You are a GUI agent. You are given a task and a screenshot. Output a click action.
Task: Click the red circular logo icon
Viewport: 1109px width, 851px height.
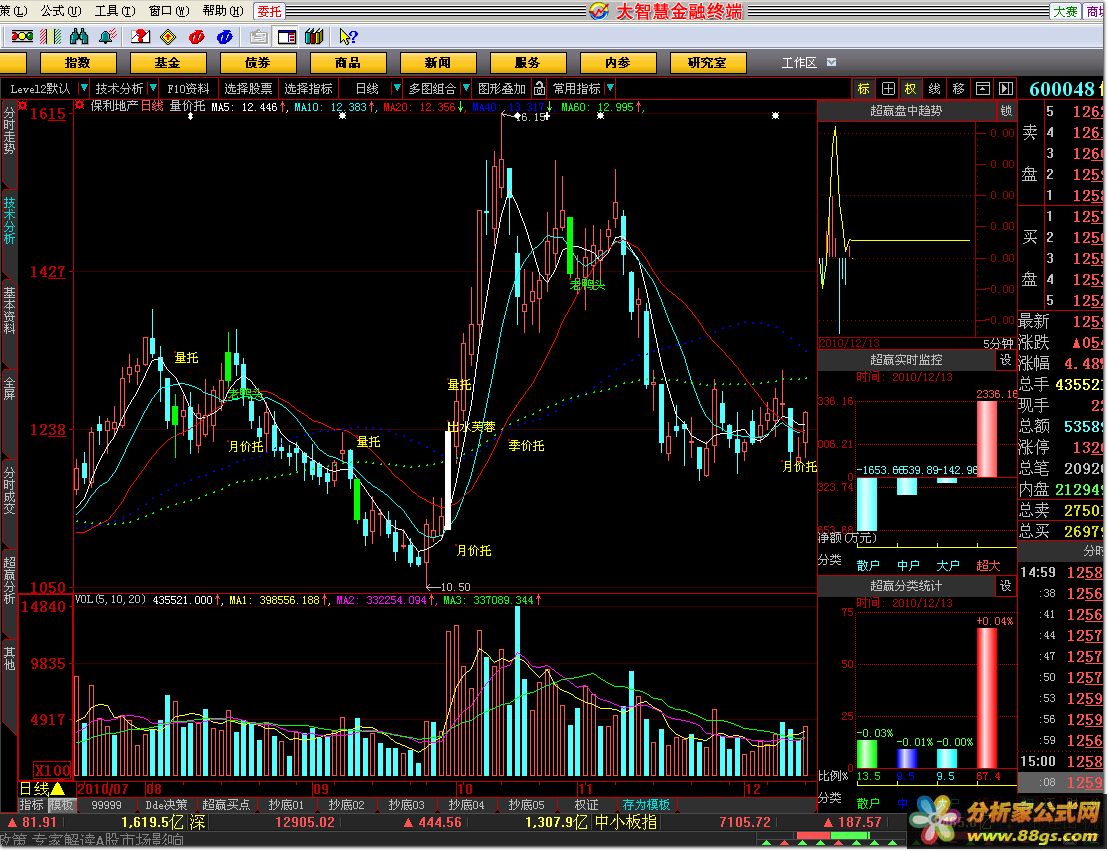(x=197, y=36)
